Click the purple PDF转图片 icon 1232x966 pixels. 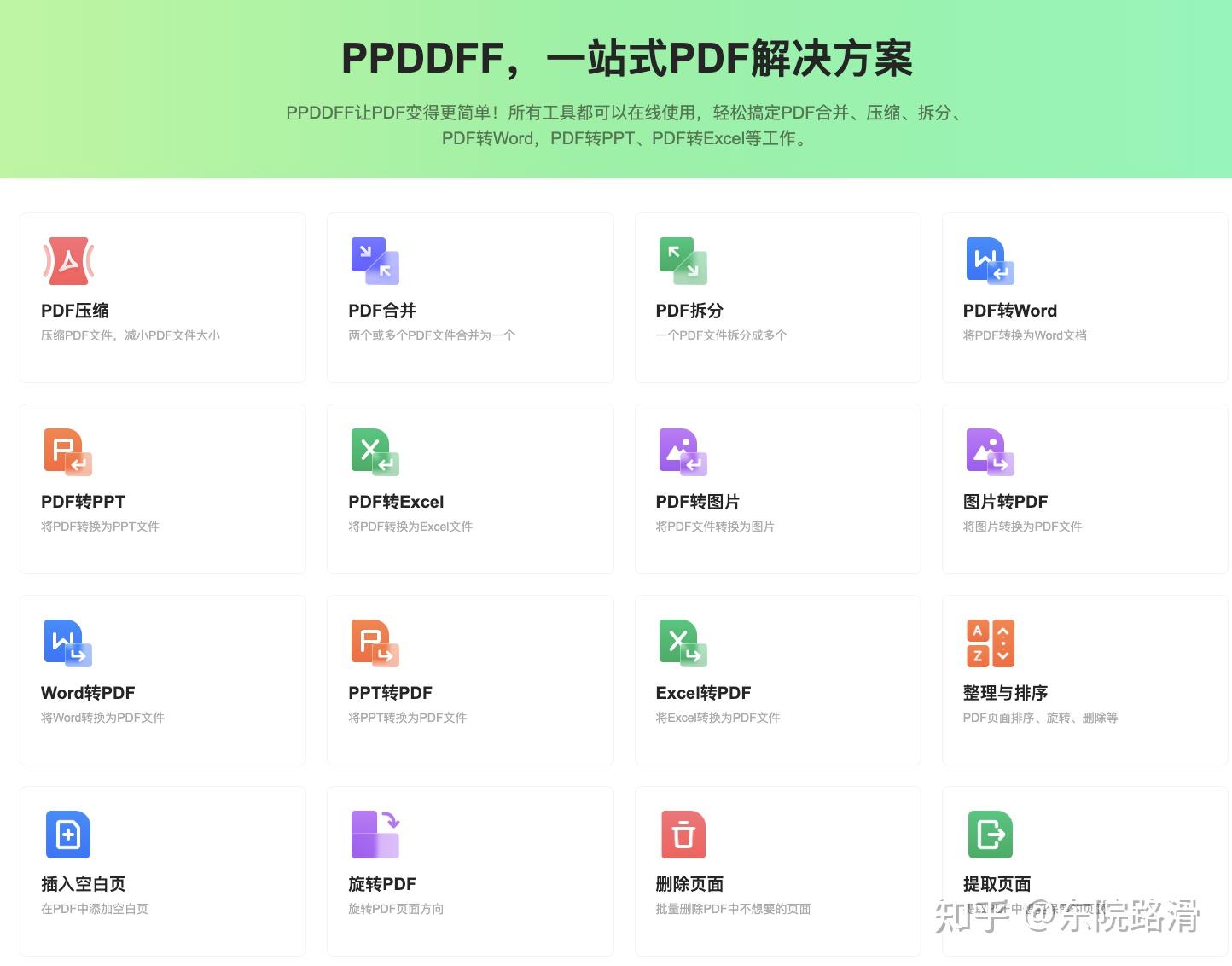(683, 452)
